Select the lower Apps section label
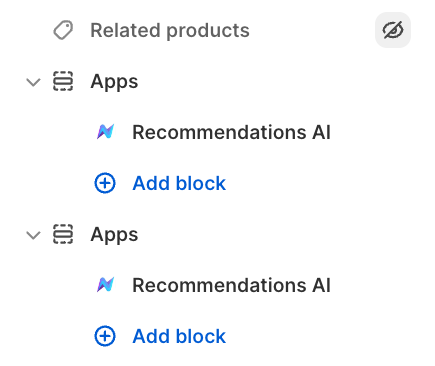The image size is (435, 366). pos(114,235)
